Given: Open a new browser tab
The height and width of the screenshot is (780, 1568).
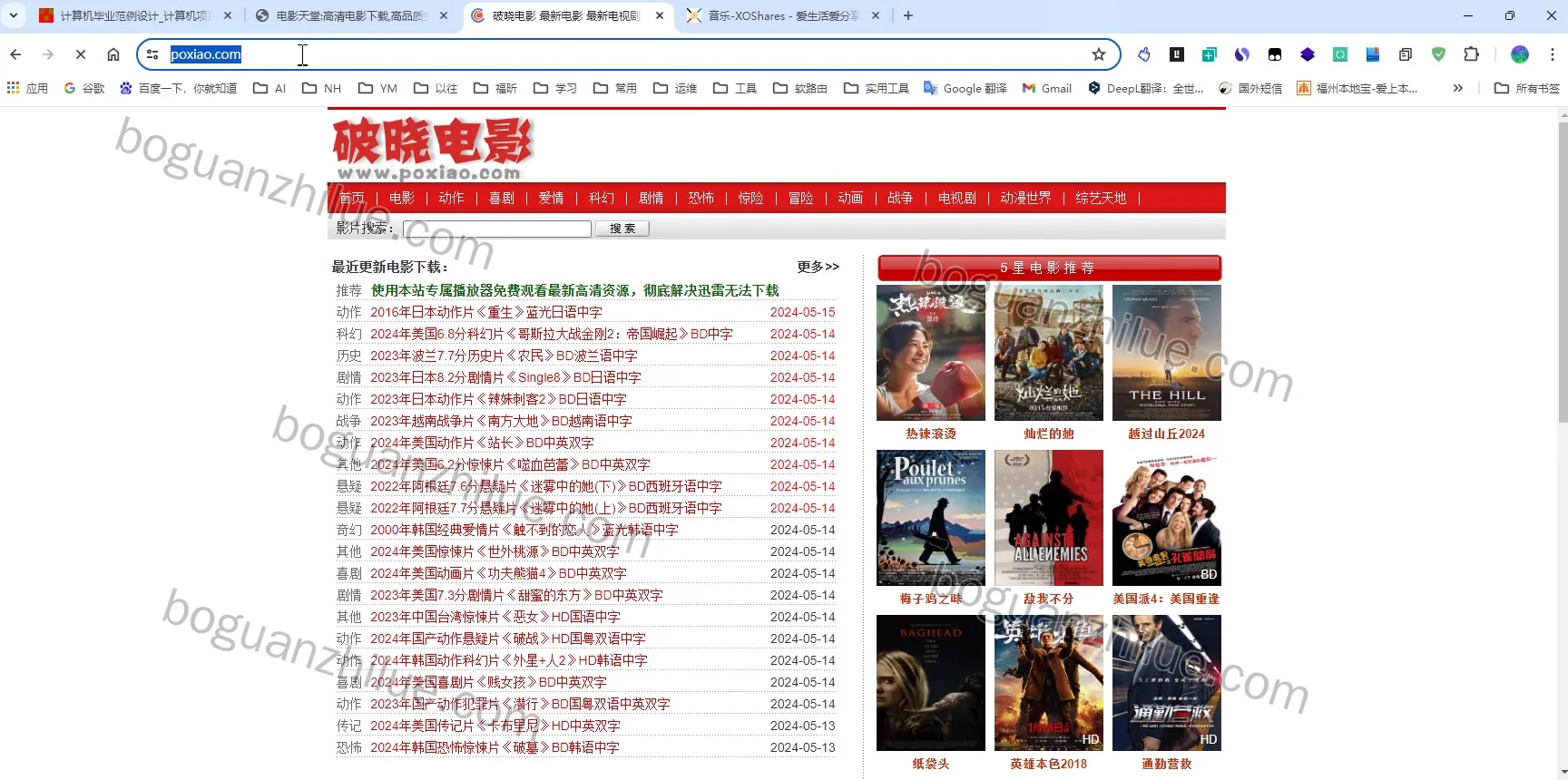Looking at the screenshot, I should click(908, 15).
